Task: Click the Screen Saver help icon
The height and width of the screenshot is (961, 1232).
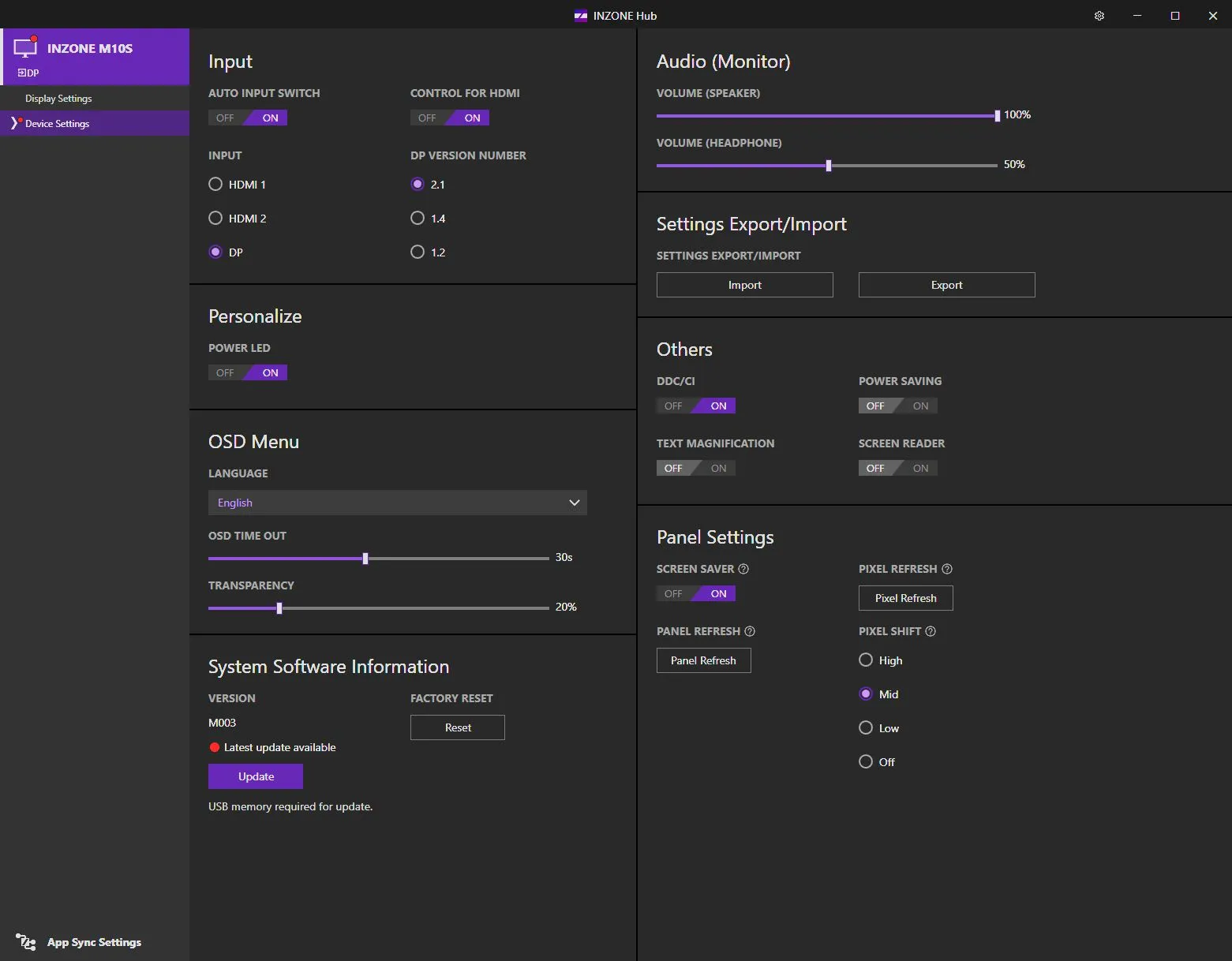Action: pos(743,569)
